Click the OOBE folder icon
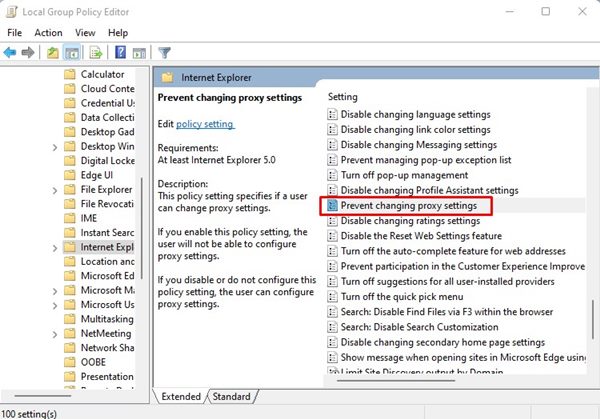Image resolution: width=600 pixels, height=419 pixels. click(70, 362)
